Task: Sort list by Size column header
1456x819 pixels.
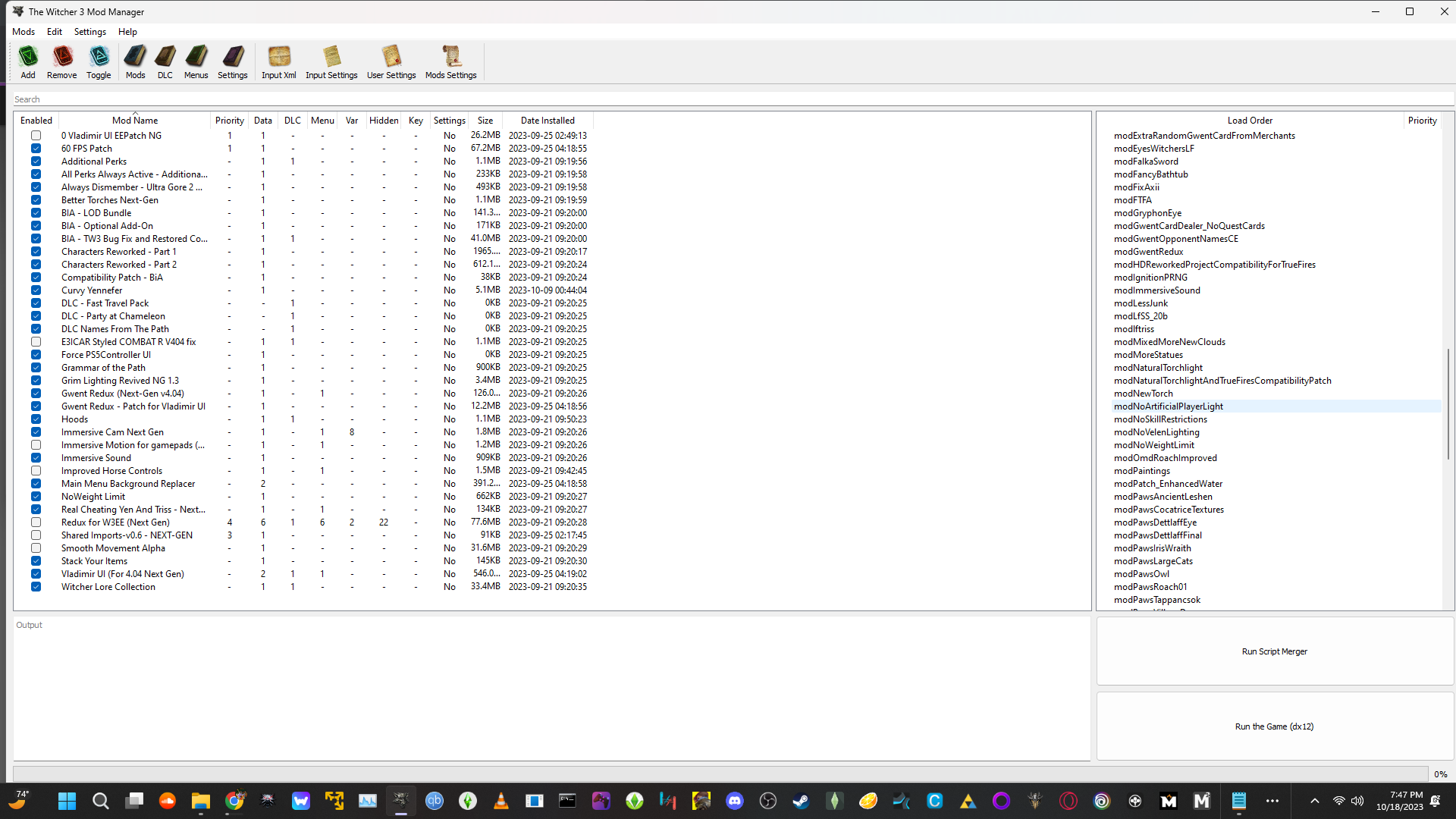Action: (x=485, y=121)
